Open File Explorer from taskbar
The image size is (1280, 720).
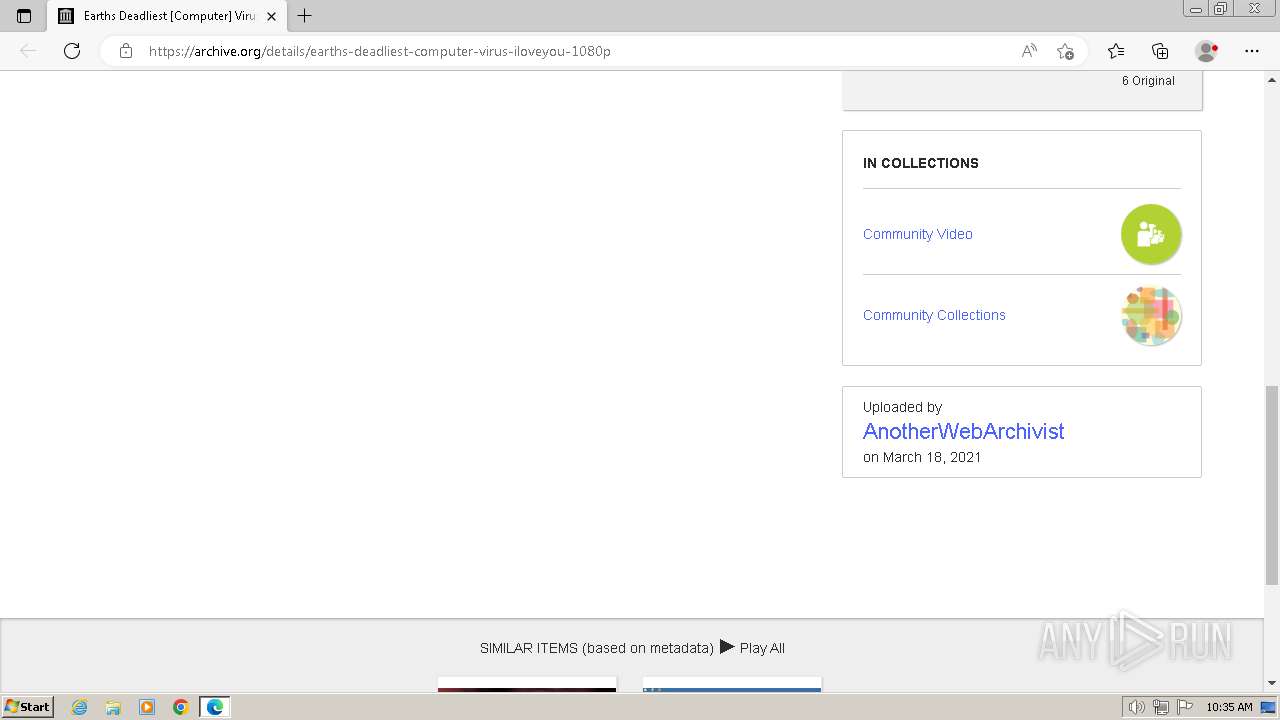113,707
